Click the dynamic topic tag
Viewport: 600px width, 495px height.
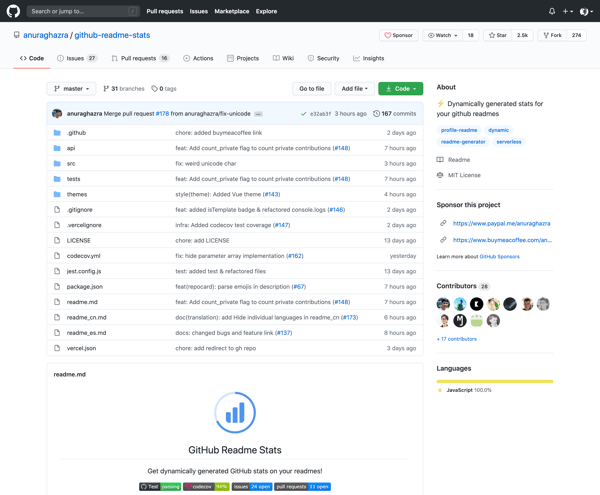pyautogui.click(x=498, y=130)
